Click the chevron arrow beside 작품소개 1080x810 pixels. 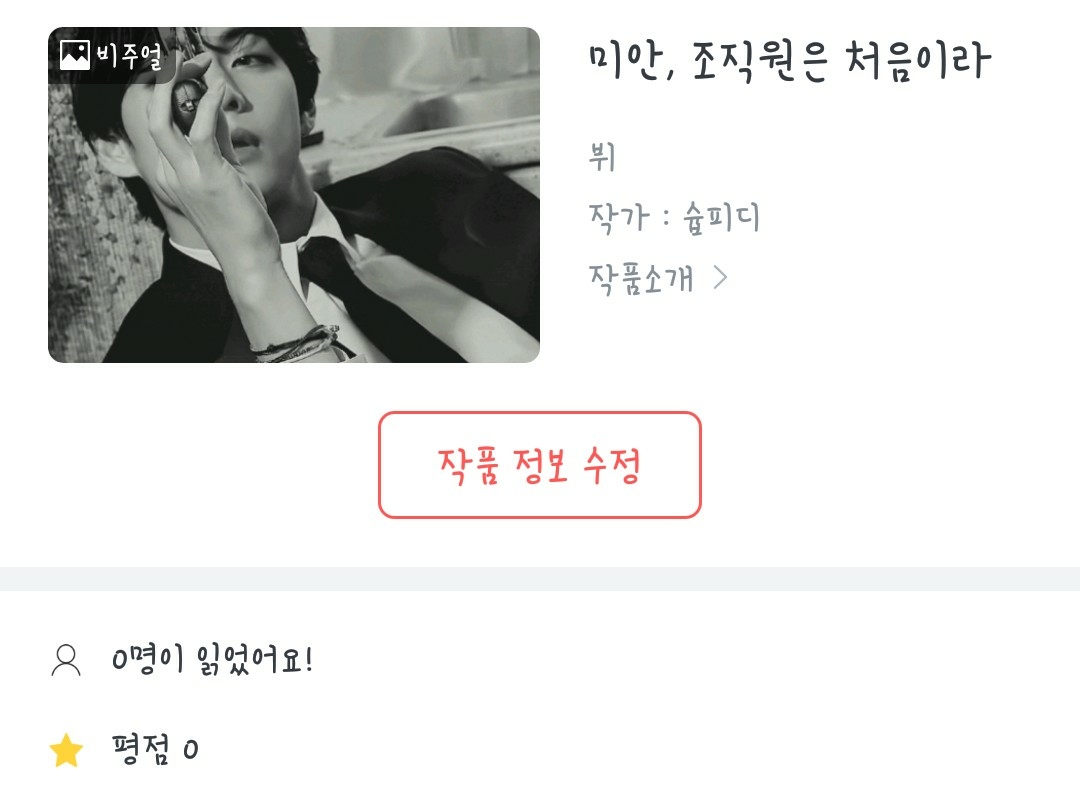pos(720,278)
